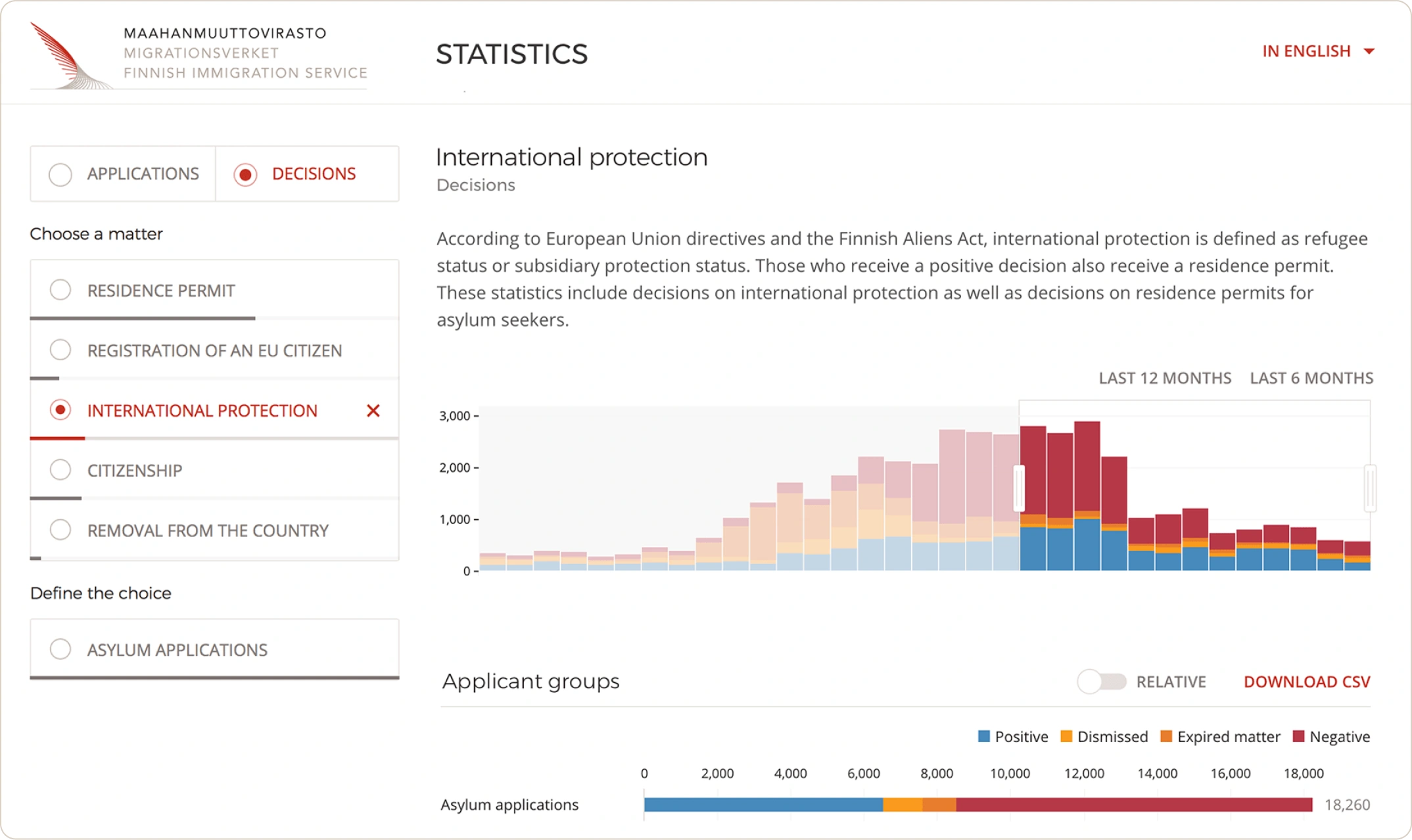Click the red language dropdown arrow
Image resolution: width=1412 pixels, height=840 pixels.
[1369, 51]
